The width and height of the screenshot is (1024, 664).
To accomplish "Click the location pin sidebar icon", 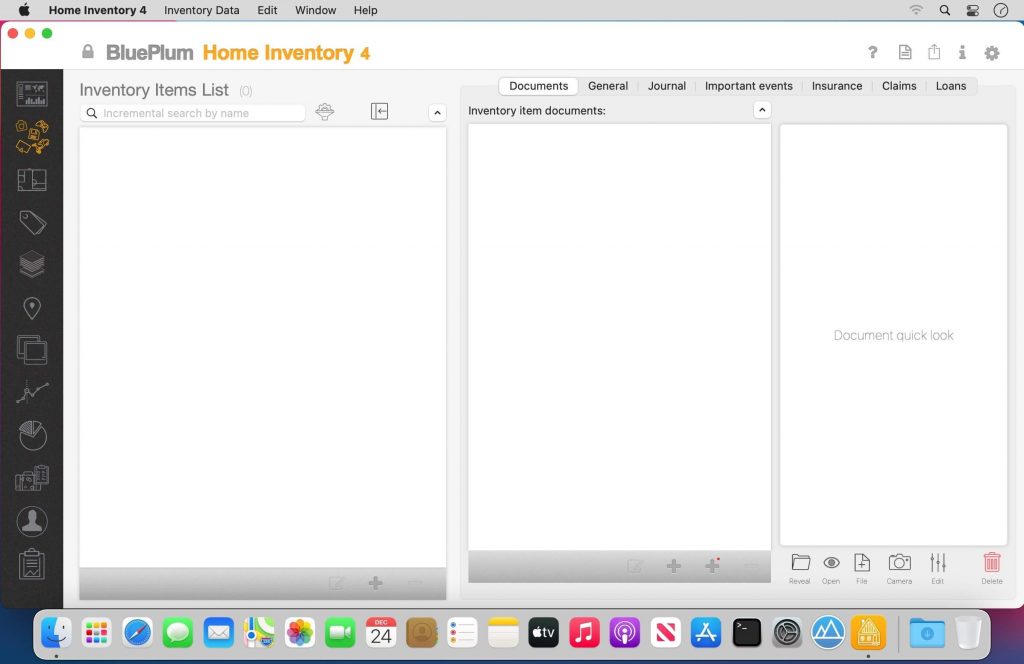I will click(32, 308).
